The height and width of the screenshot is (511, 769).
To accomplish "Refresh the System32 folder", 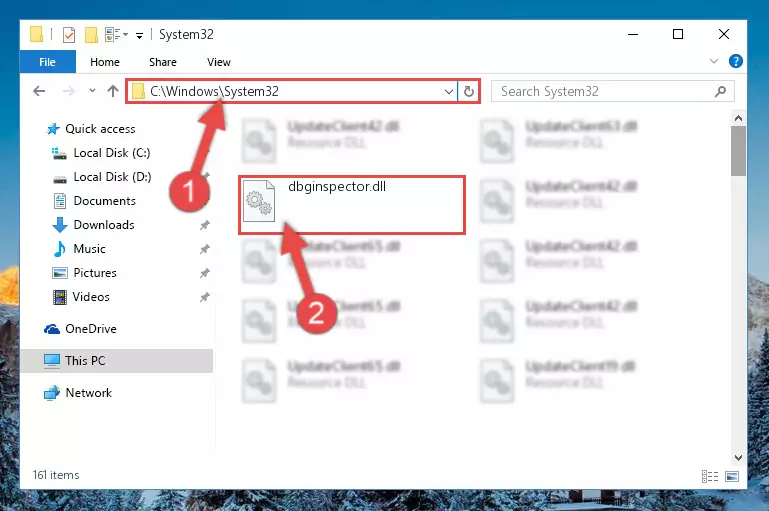I will 469,91.
